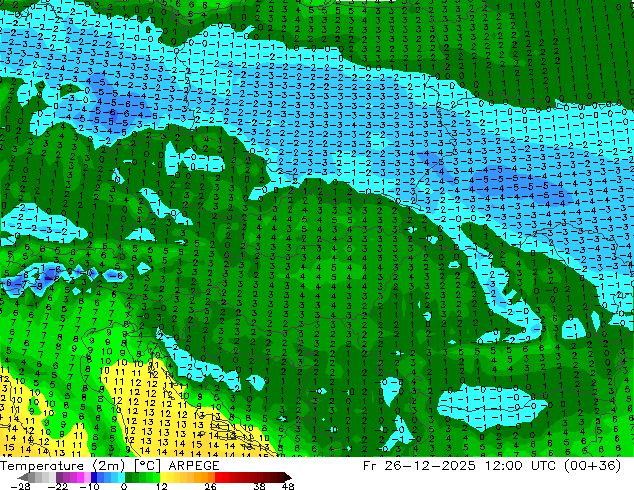Click the date '26-12-2025' in the footer
The height and width of the screenshot is (490, 634).
[x=429, y=466]
